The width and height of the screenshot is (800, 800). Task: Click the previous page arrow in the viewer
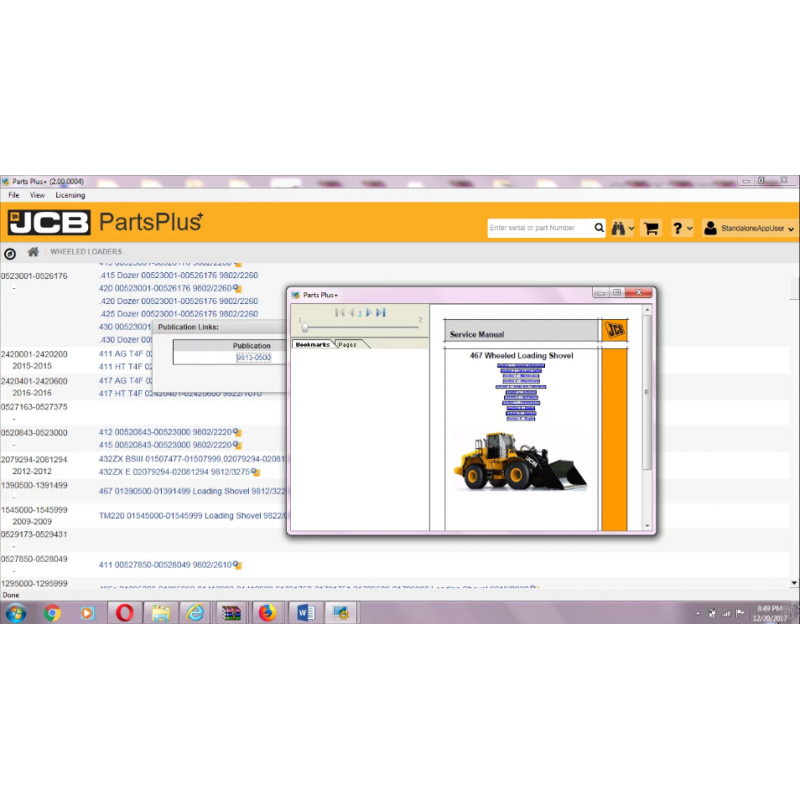point(352,312)
